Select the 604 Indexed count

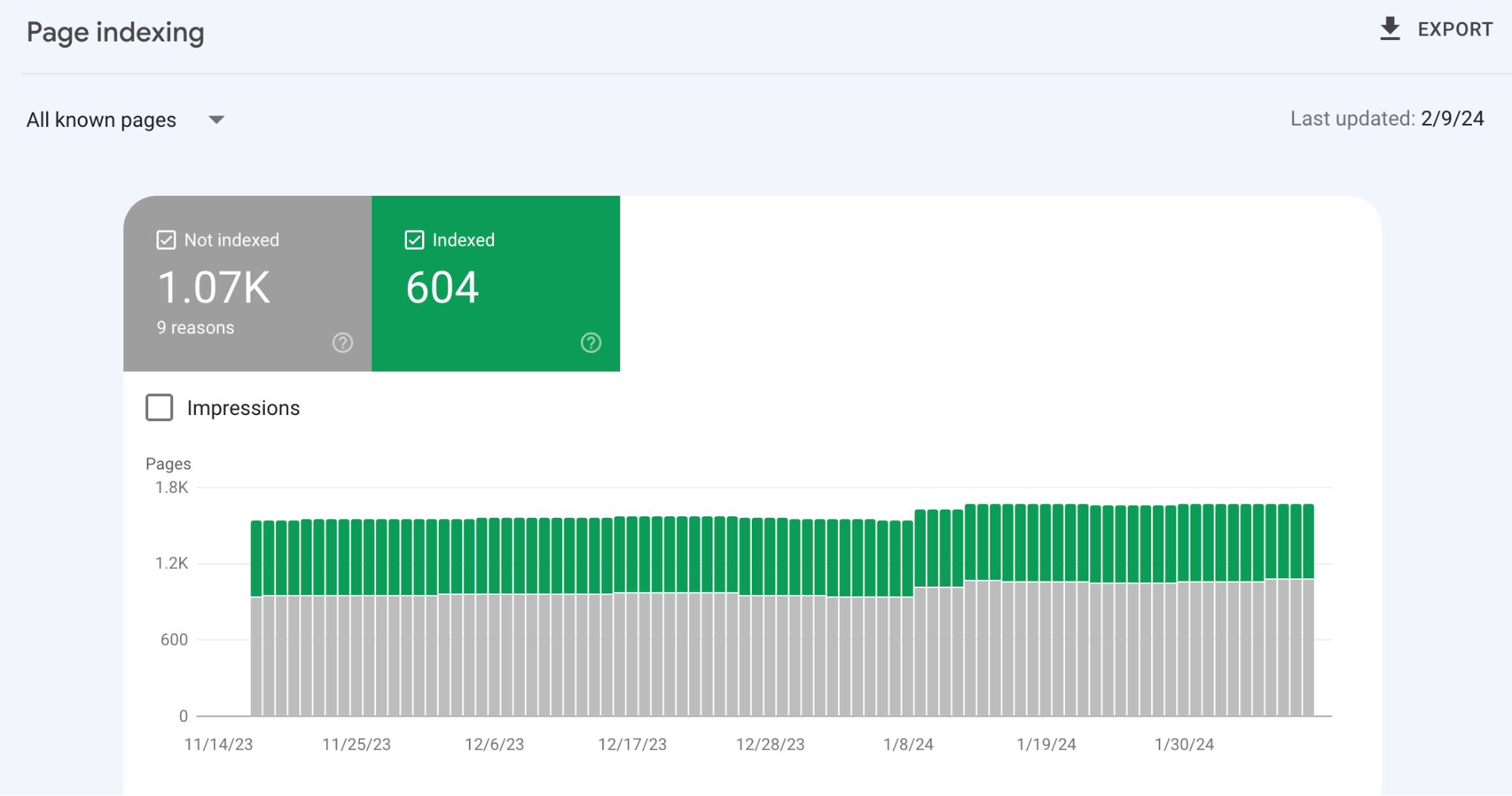(x=442, y=287)
